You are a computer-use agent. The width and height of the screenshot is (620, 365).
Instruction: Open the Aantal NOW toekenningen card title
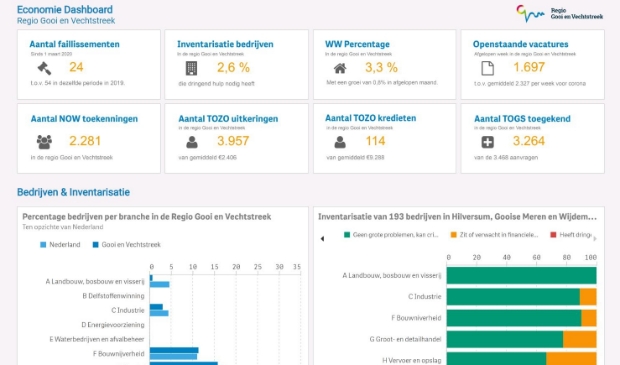click(x=84, y=119)
